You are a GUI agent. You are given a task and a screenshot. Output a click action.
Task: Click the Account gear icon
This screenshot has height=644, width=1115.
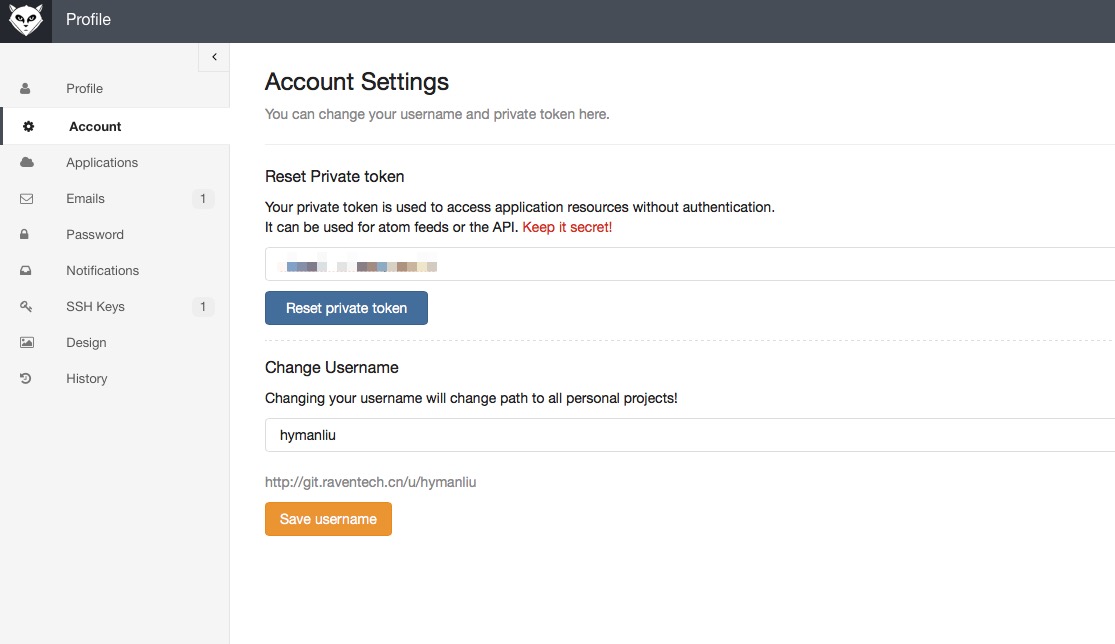[x=28, y=127]
